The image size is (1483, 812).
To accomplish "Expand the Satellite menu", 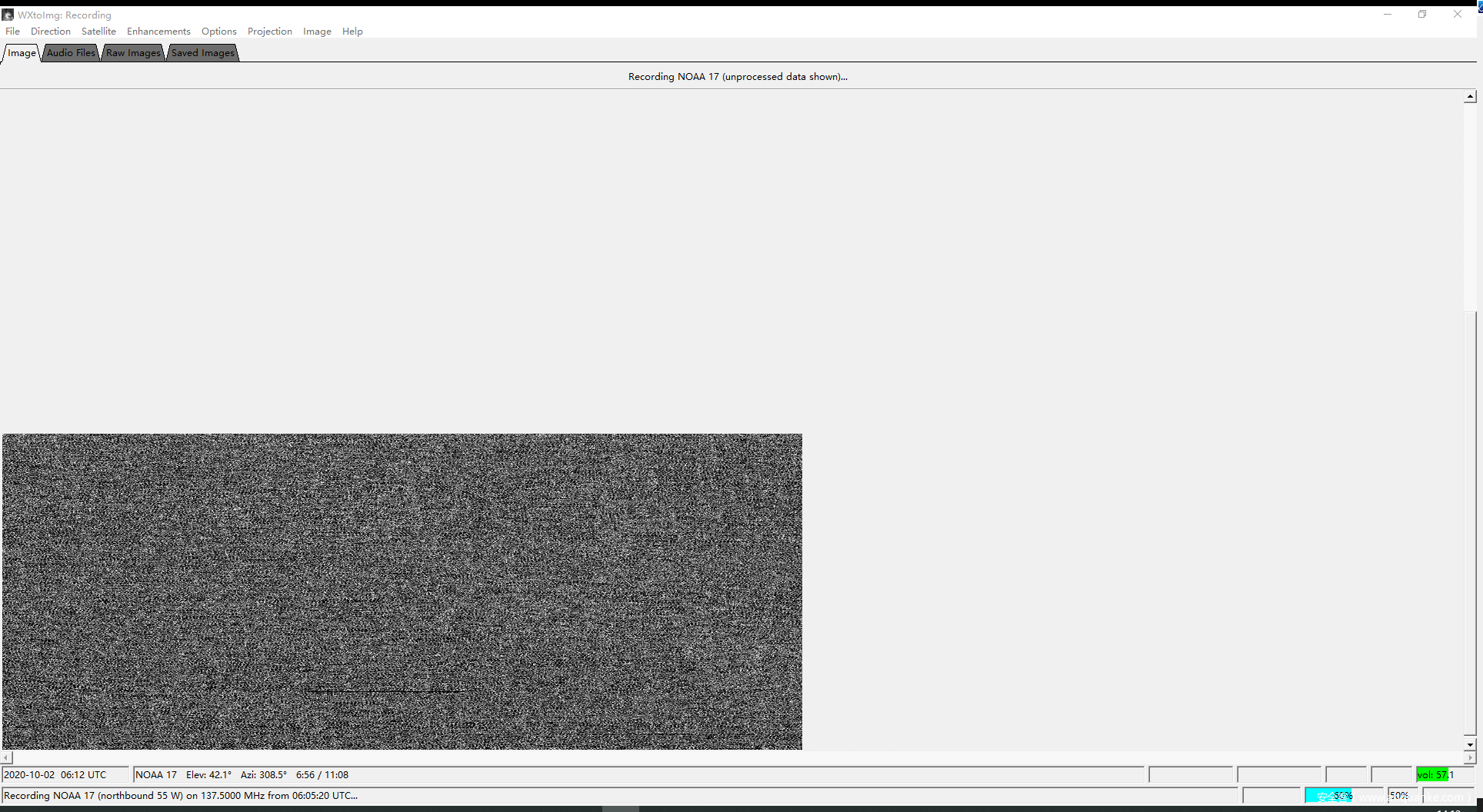I will [x=98, y=32].
